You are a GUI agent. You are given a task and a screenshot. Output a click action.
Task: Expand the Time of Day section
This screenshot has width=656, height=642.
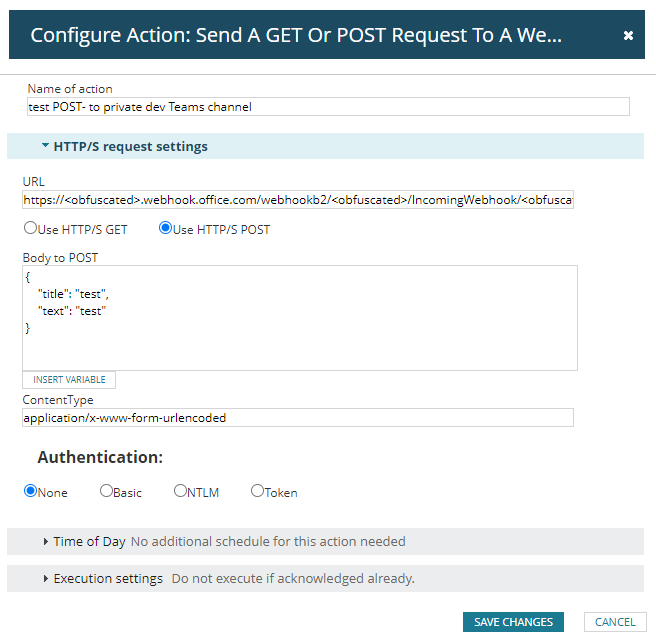click(x=90, y=542)
